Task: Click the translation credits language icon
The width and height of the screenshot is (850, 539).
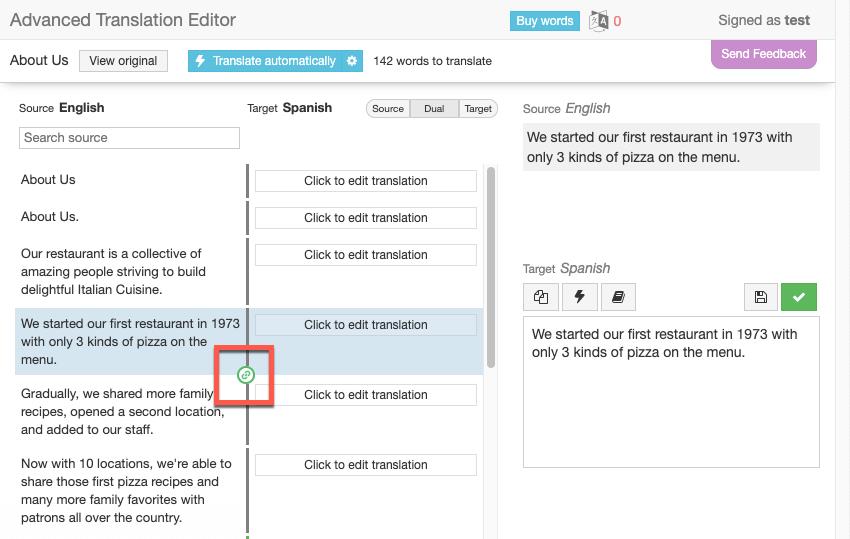Action: pos(599,20)
